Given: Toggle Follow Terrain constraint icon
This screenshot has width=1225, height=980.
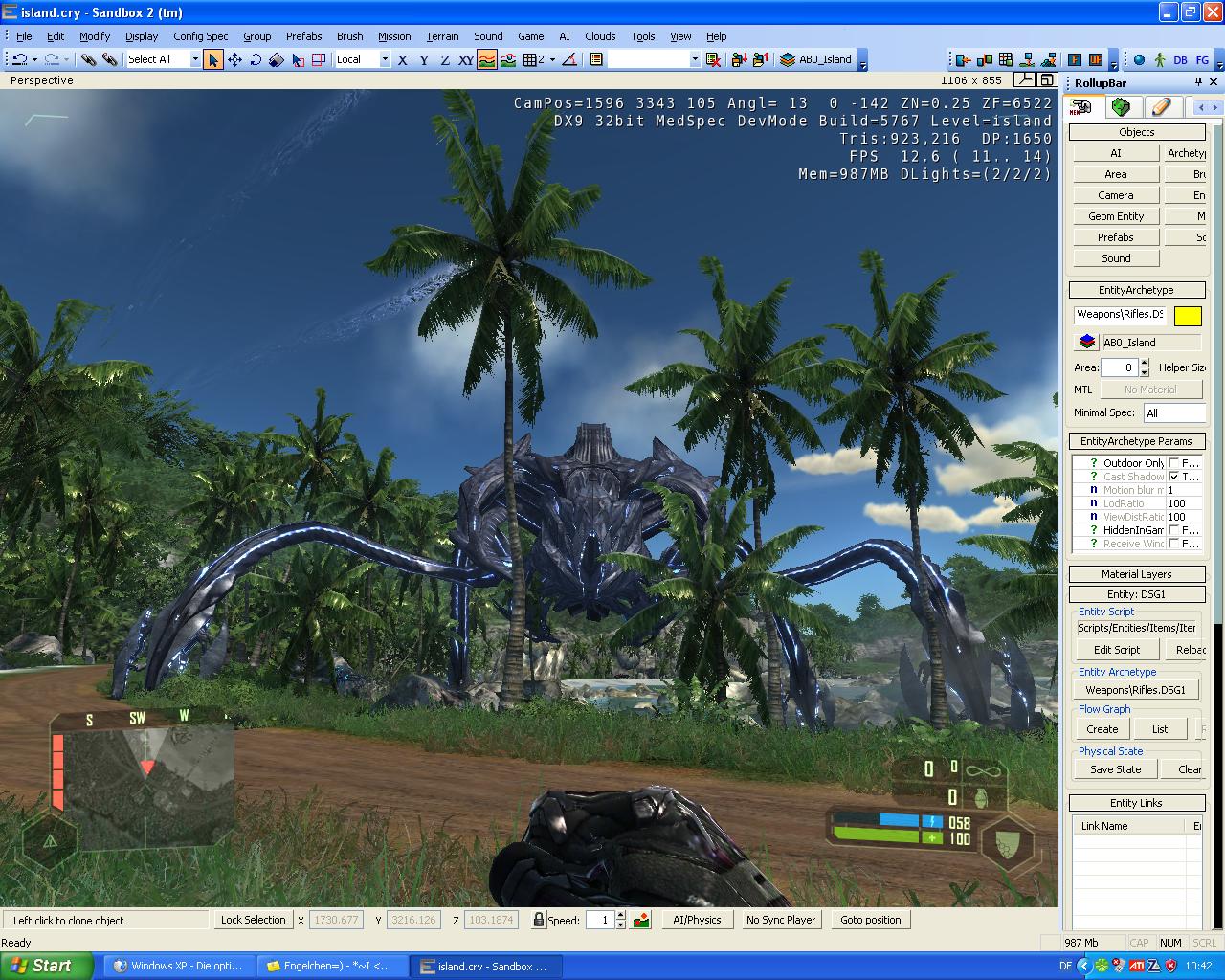Looking at the screenshot, I should click(x=487, y=59).
